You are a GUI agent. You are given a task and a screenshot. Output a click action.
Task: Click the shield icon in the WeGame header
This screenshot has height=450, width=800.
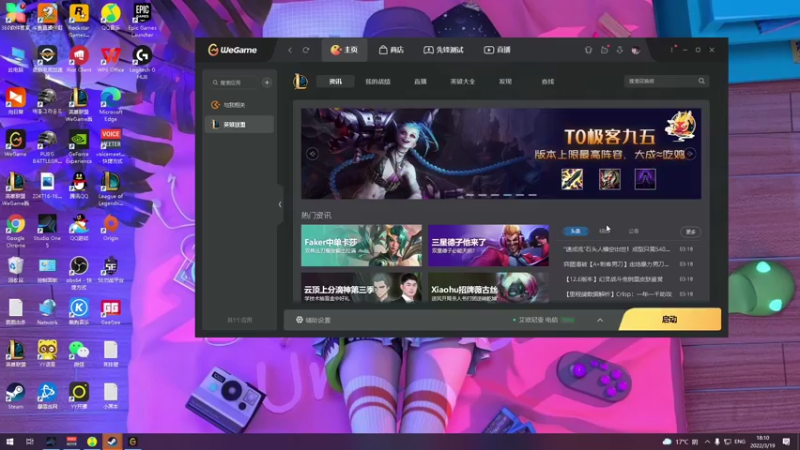588,50
